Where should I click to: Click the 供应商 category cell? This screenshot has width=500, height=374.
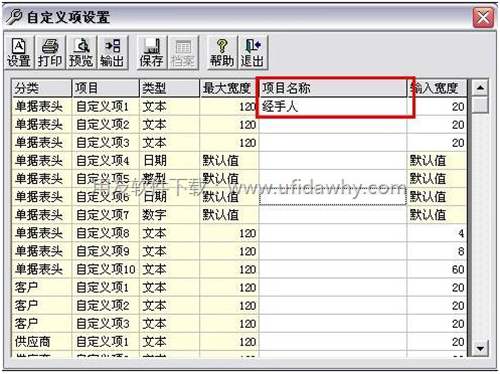[x=42, y=341]
